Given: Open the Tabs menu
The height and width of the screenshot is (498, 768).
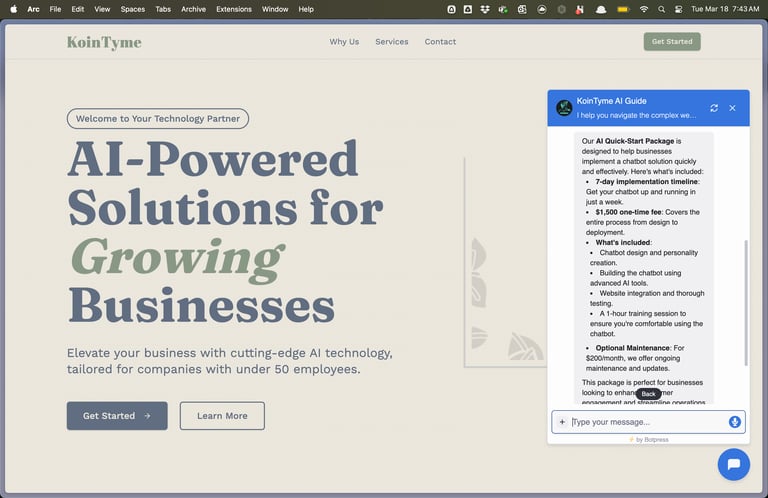Looking at the screenshot, I should 163,9.
